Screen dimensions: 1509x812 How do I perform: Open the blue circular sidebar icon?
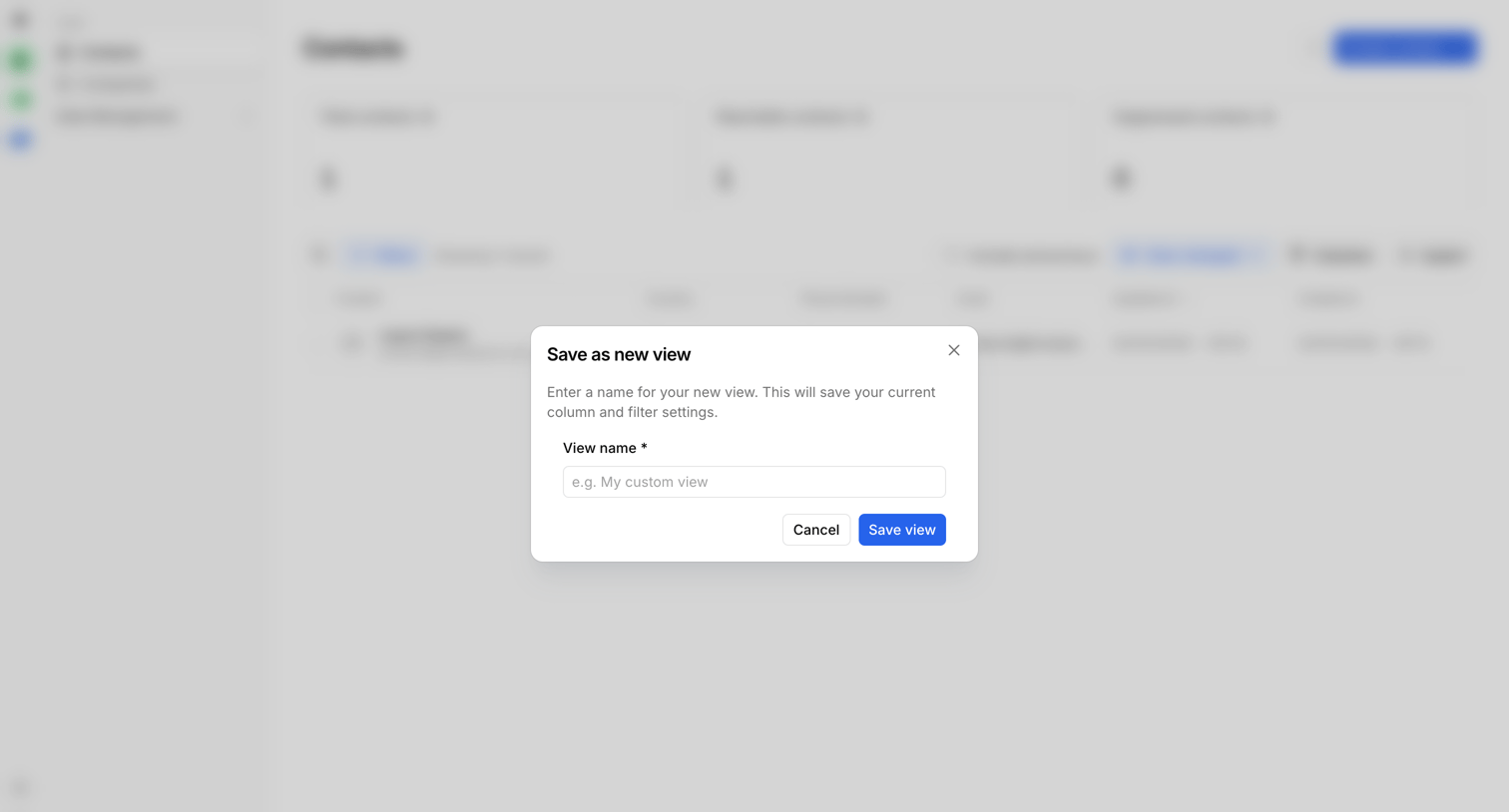(21, 140)
